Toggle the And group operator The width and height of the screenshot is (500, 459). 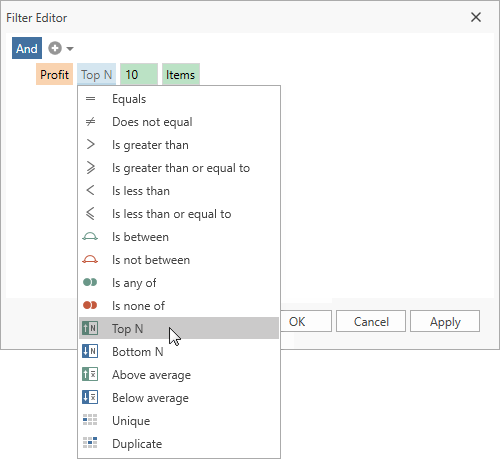(27, 48)
